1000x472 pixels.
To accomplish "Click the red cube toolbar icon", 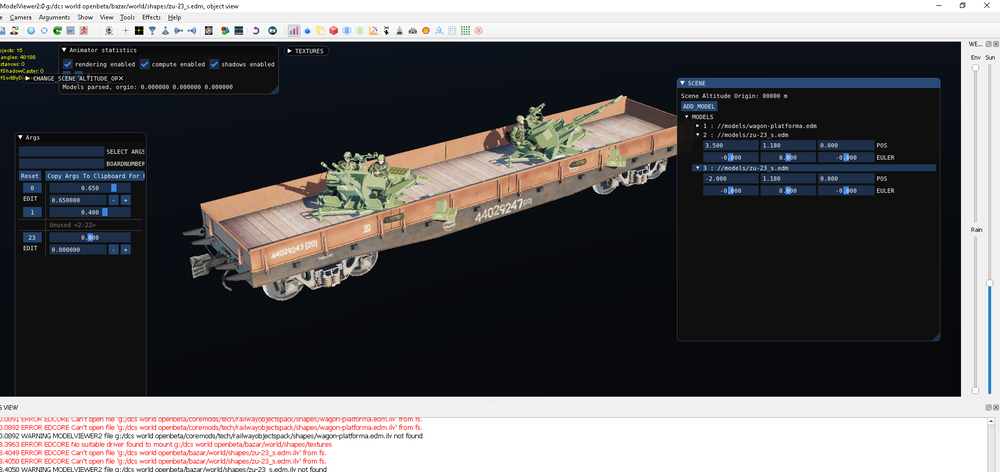I will point(334,30).
